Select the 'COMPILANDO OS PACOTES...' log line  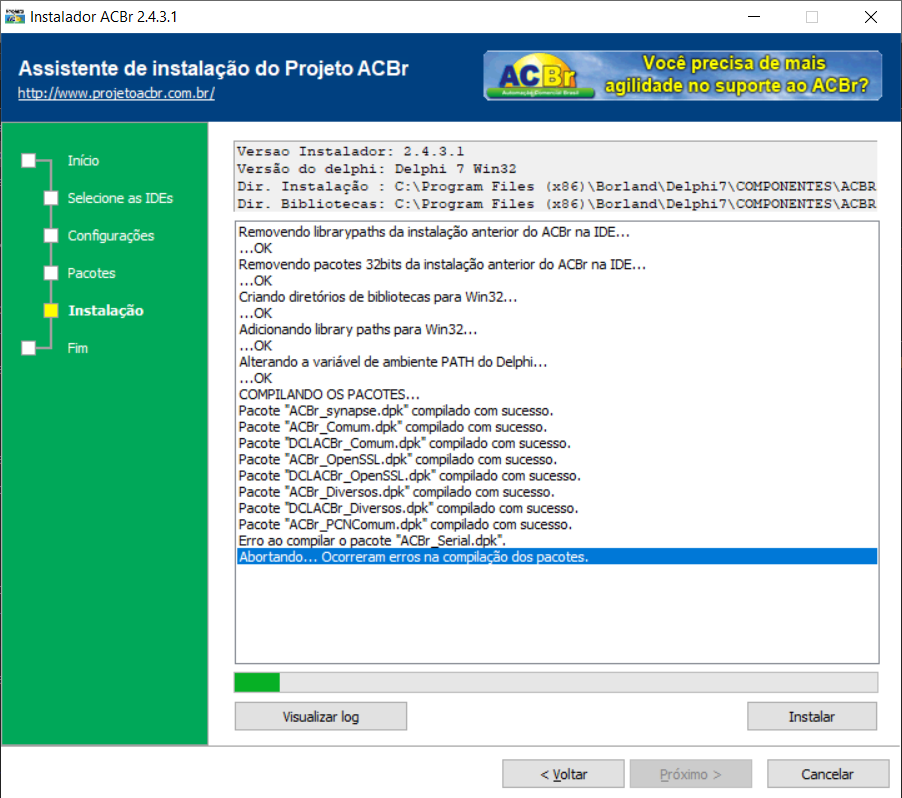tap(557, 394)
